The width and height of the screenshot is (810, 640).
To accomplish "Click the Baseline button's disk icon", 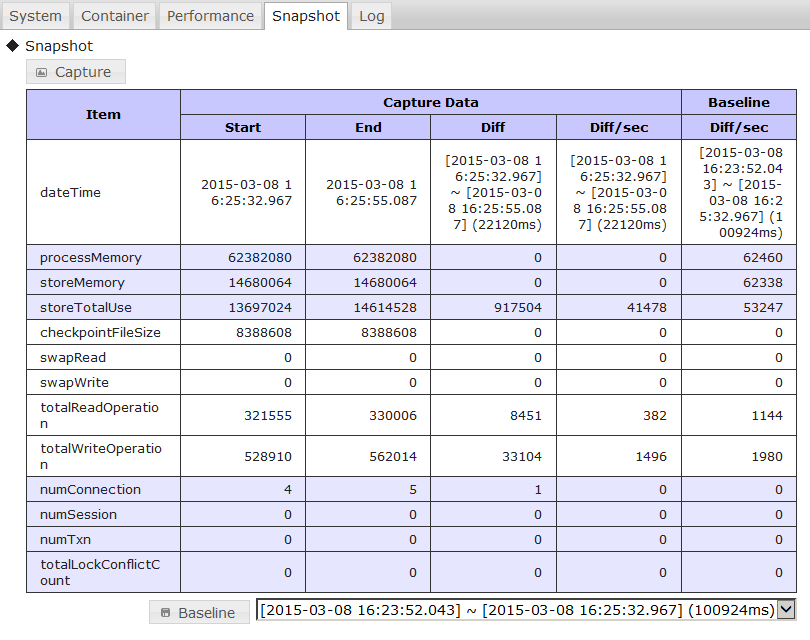I will pyautogui.click(x=166, y=613).
